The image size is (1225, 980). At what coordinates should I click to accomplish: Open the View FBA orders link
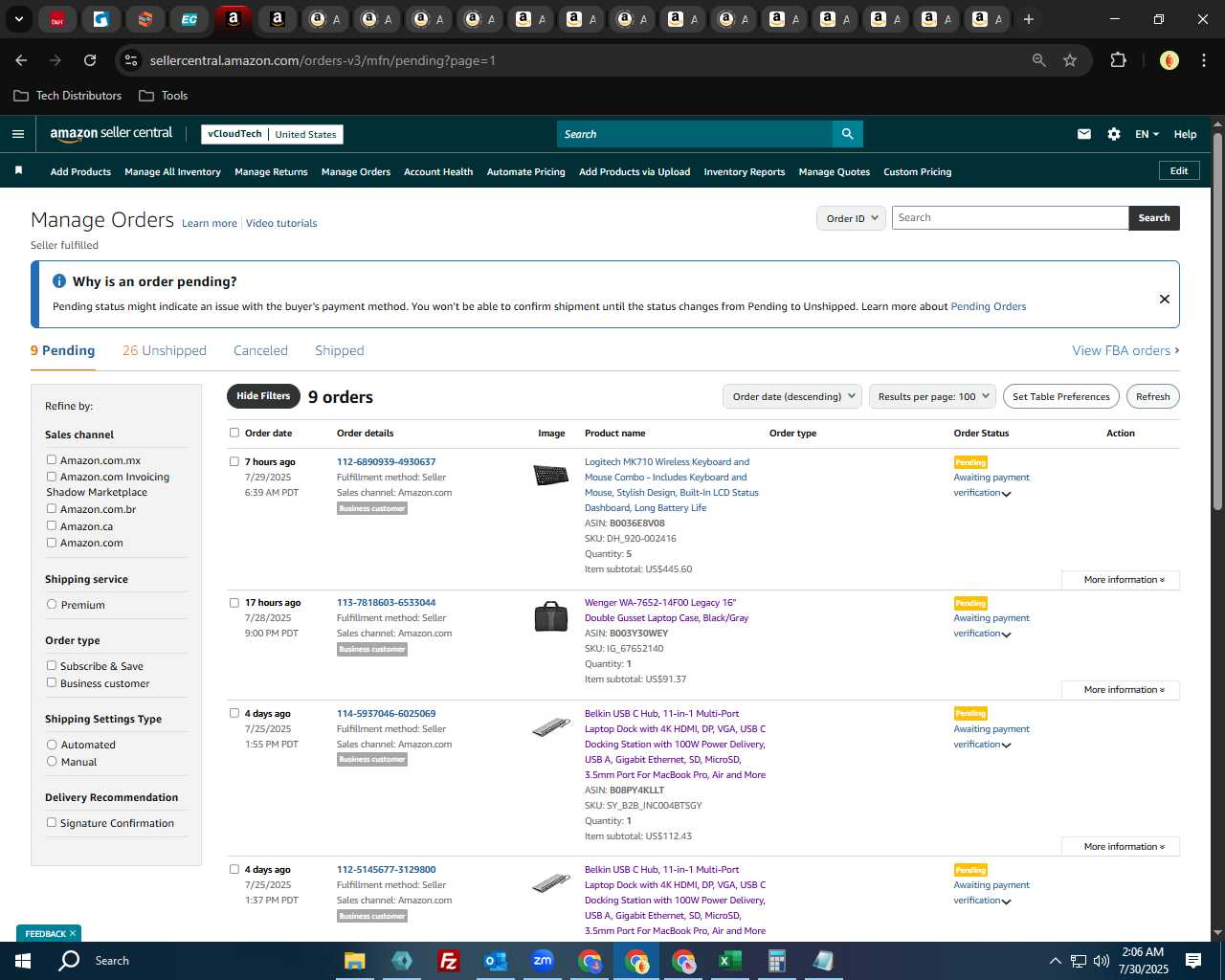(1125, 350)
